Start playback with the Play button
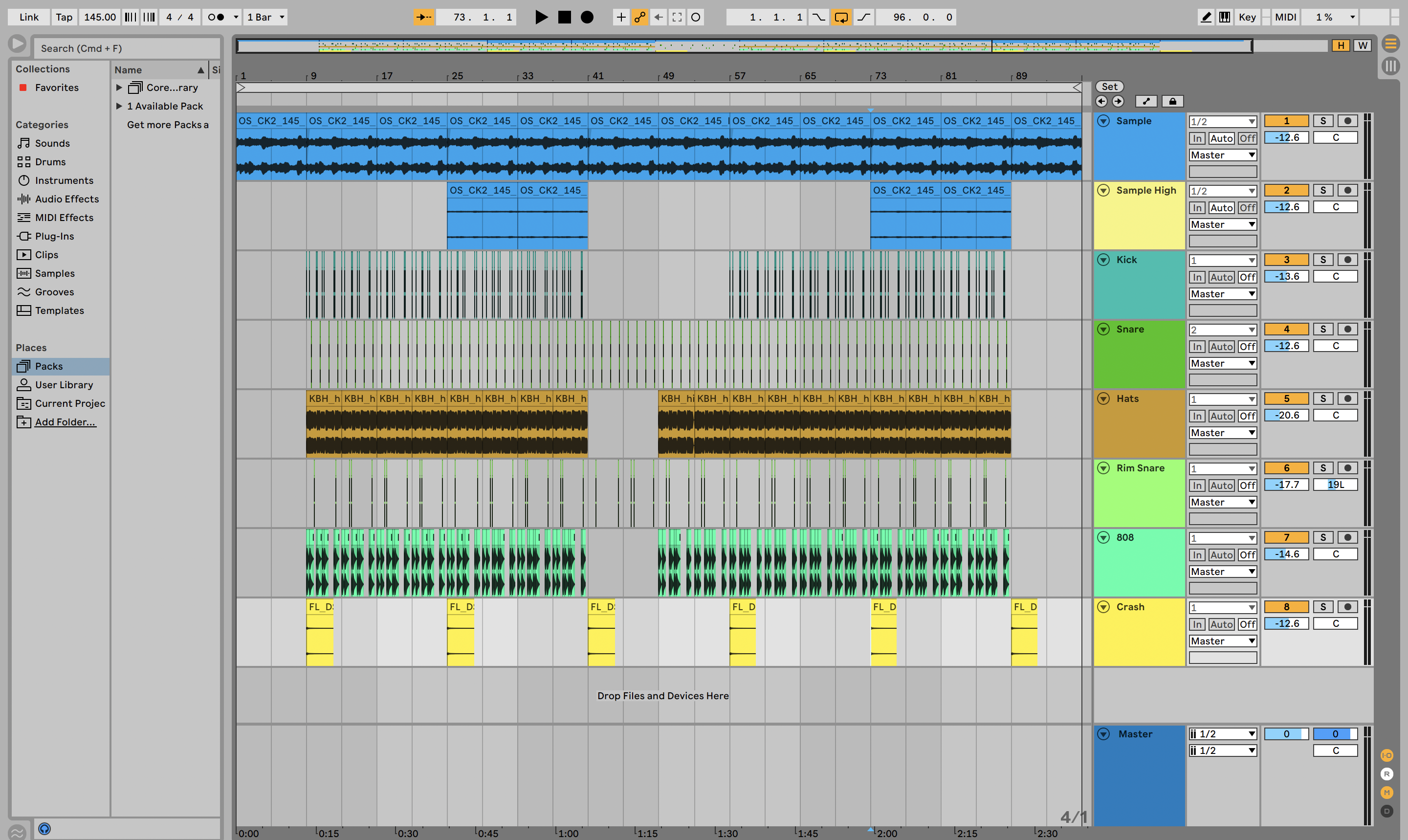 [x=541, y=17]
